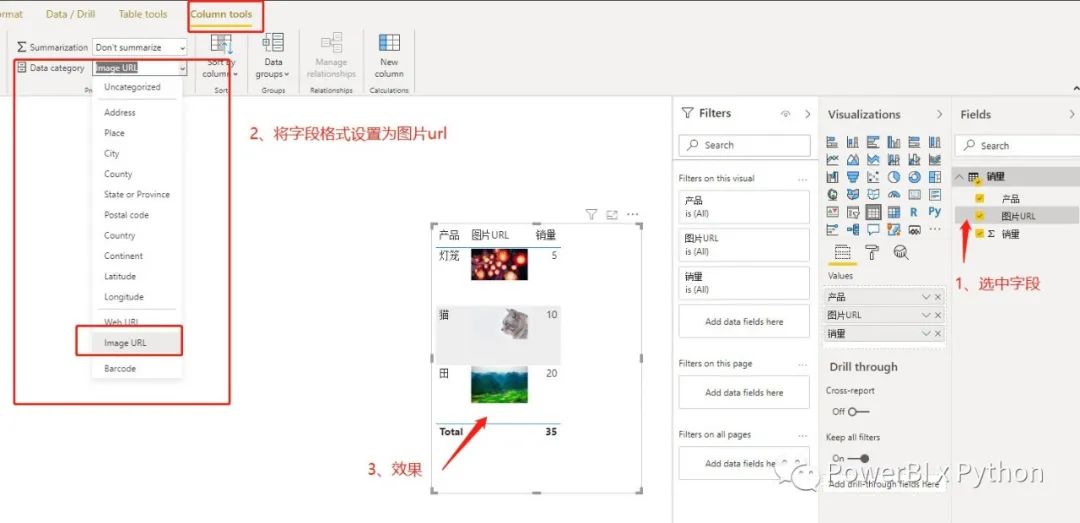
Task: Expand the 图片URL value field chevron
Action: (x=926, y=315)
